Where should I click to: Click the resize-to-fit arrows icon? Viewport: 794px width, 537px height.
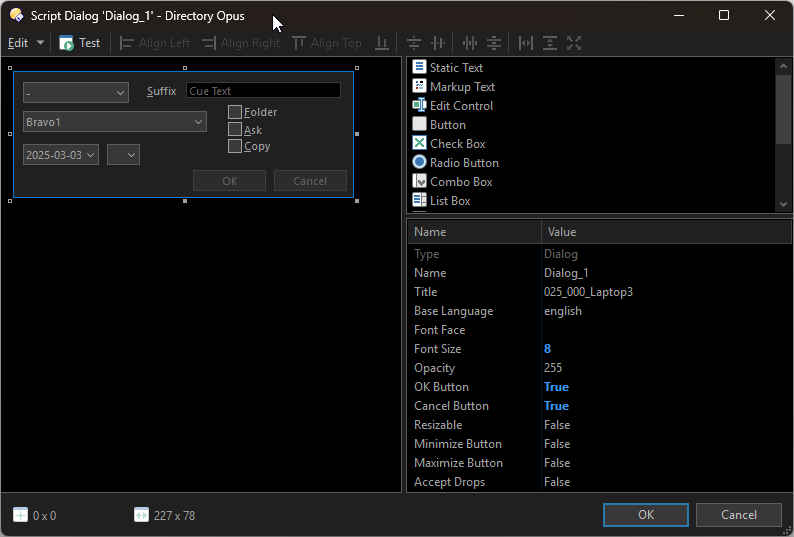point(574,43)
